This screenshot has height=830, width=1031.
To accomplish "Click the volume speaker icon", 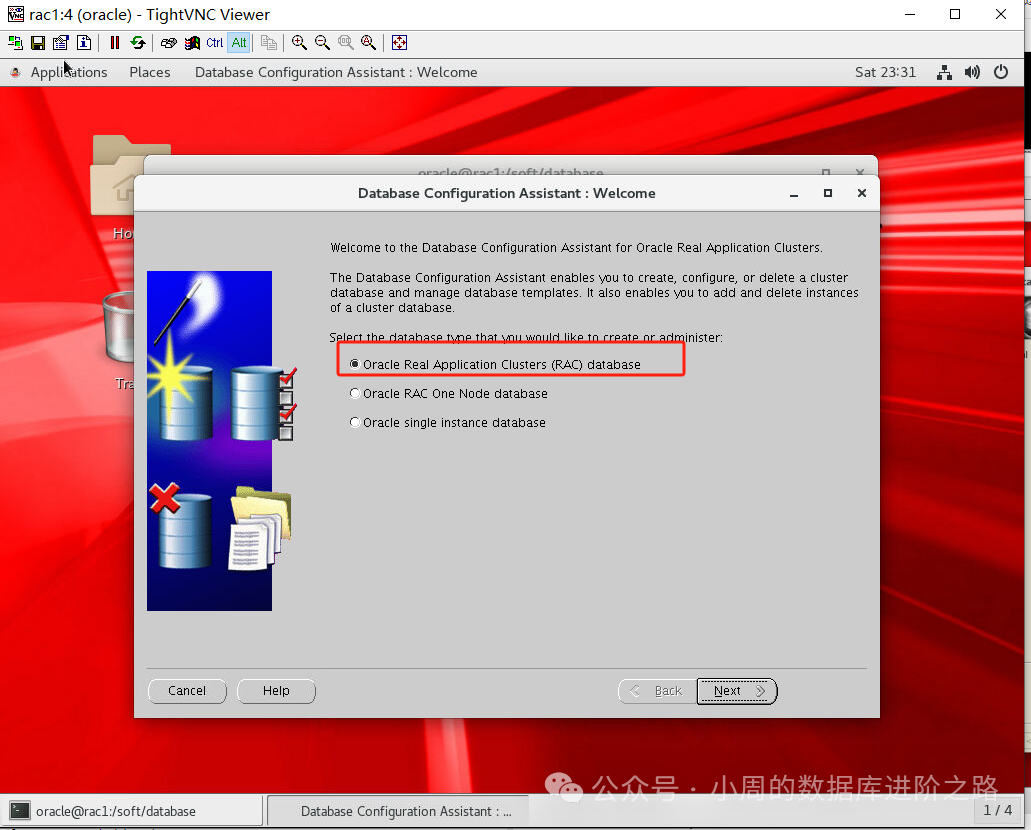I will 972,72.
